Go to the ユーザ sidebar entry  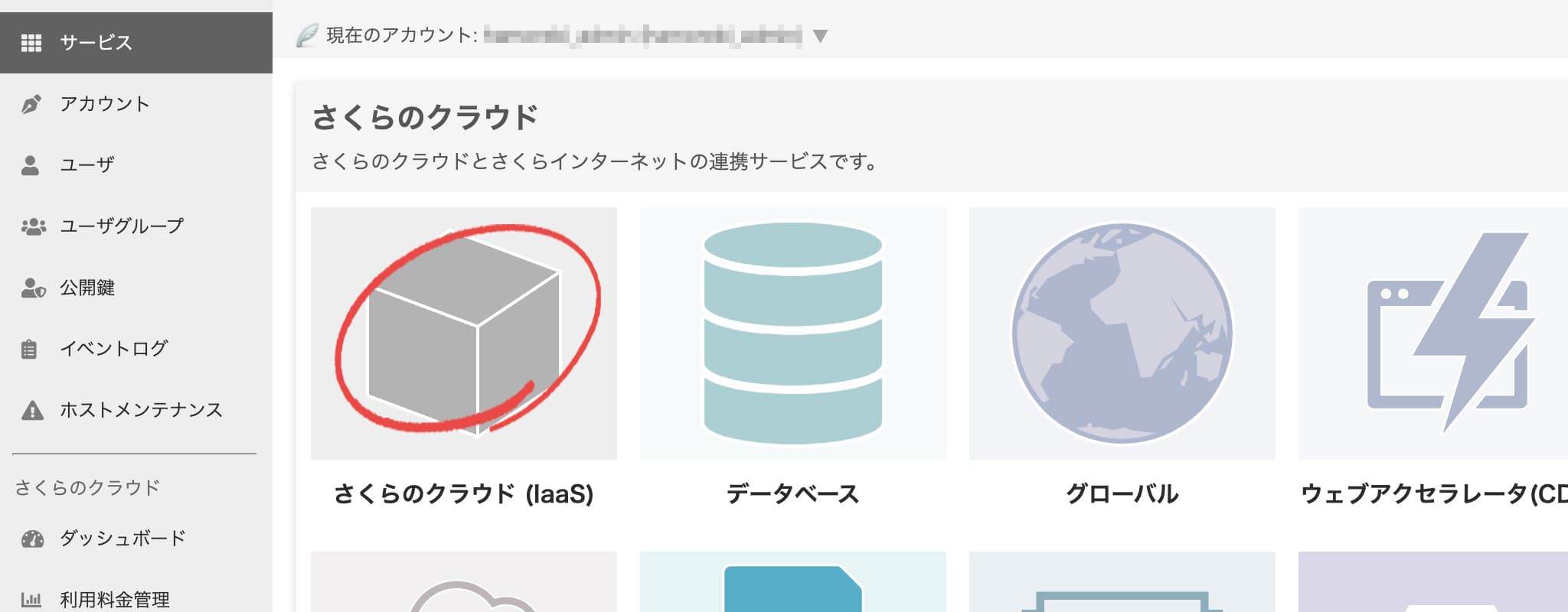click(x=136, y=165)
